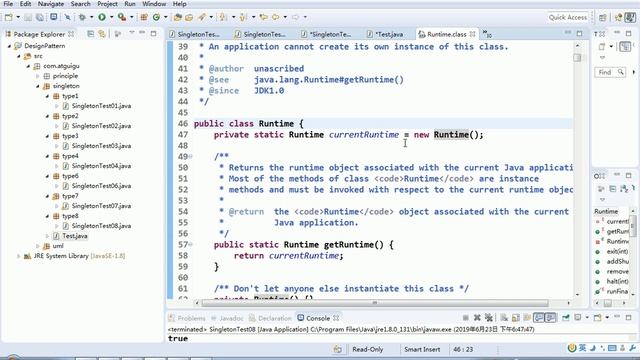This screenshot has height=360, width=640.
Task: Jump to Last Edit Location icon
Action: [263, 17]
